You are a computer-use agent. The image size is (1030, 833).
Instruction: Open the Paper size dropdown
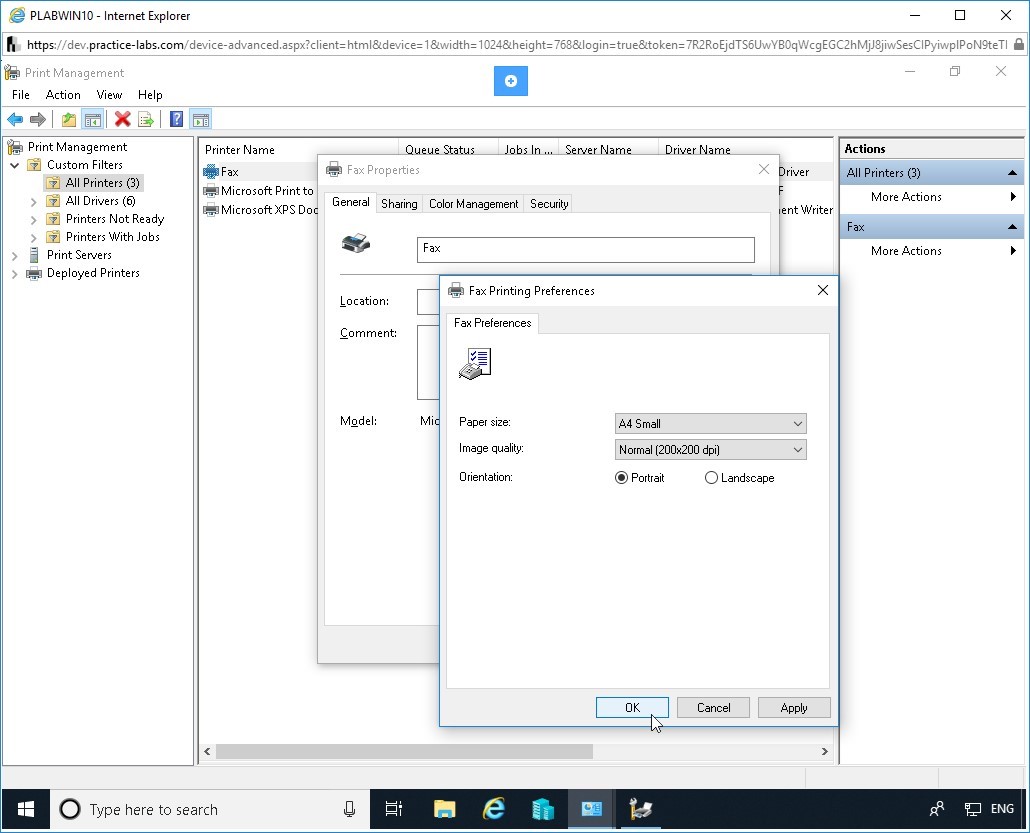point(711,424)
